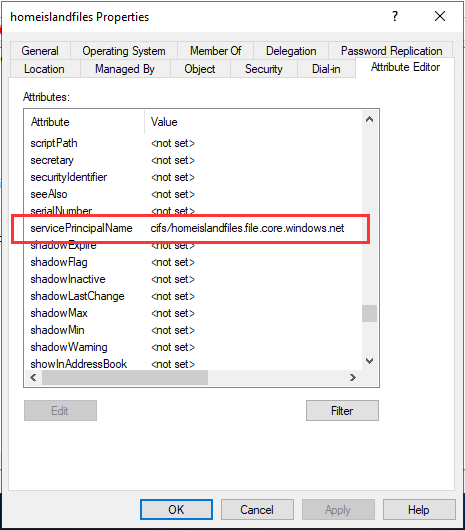Open the Managed By tab
465x530 pixels.
(125, 69)
